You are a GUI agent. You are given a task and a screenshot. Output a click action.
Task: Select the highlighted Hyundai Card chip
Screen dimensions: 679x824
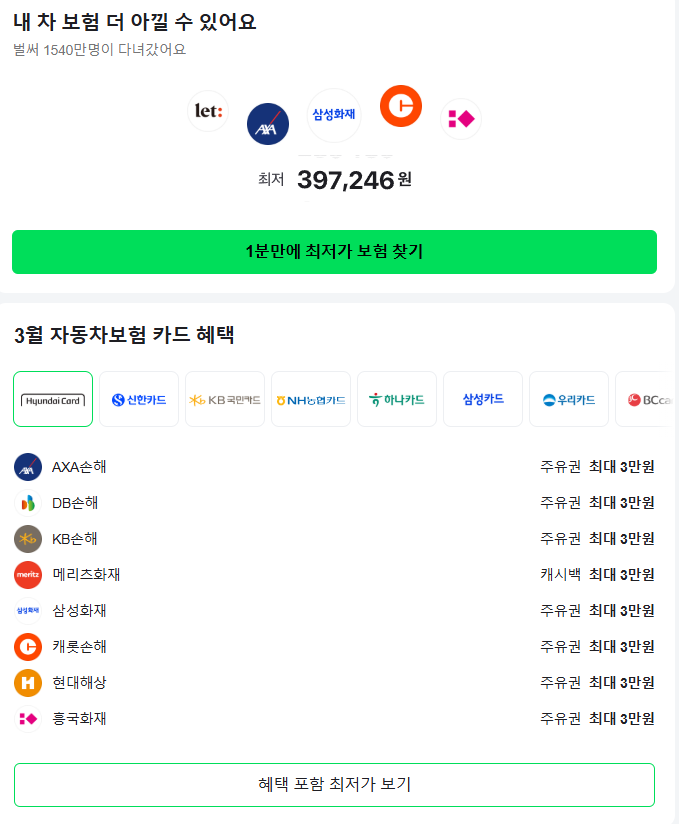(x=52, y=398)
